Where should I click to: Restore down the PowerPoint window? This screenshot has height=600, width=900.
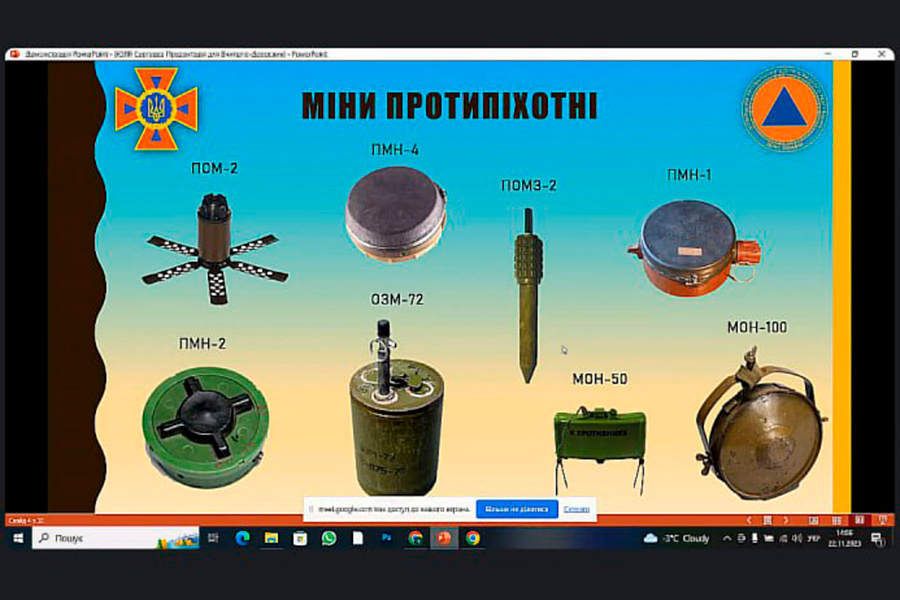coord(855,54)
